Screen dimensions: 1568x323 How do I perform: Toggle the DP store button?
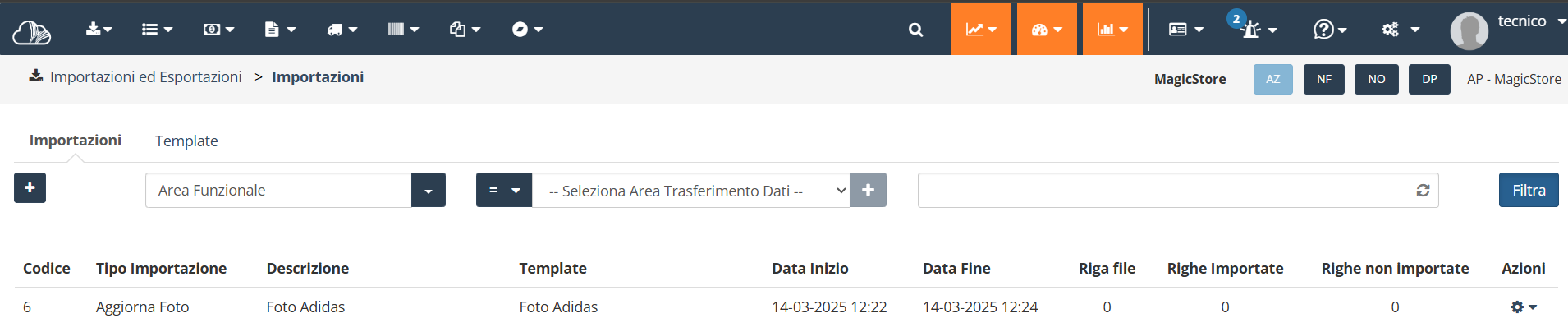tap(1429, 79)
